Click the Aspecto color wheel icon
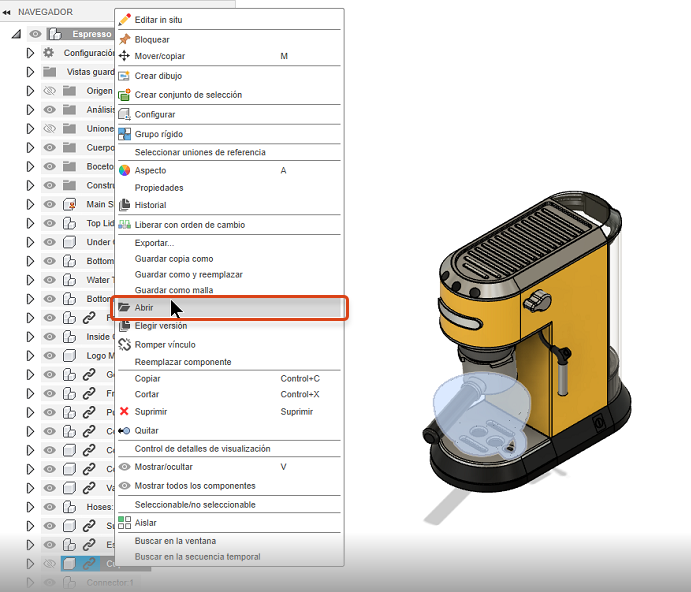Image resolution: width=691 pixels, height=592 pixels. 125,170
